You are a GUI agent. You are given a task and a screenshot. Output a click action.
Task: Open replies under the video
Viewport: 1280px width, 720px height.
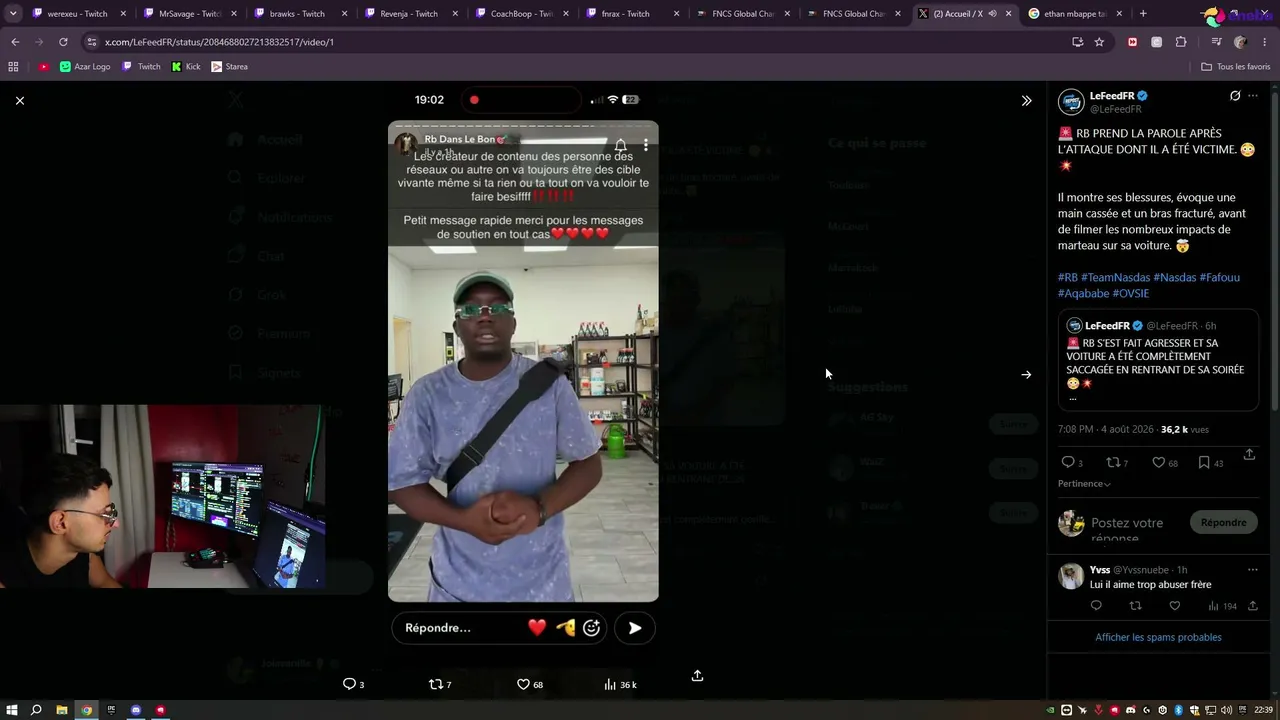[x=354, y=684]
